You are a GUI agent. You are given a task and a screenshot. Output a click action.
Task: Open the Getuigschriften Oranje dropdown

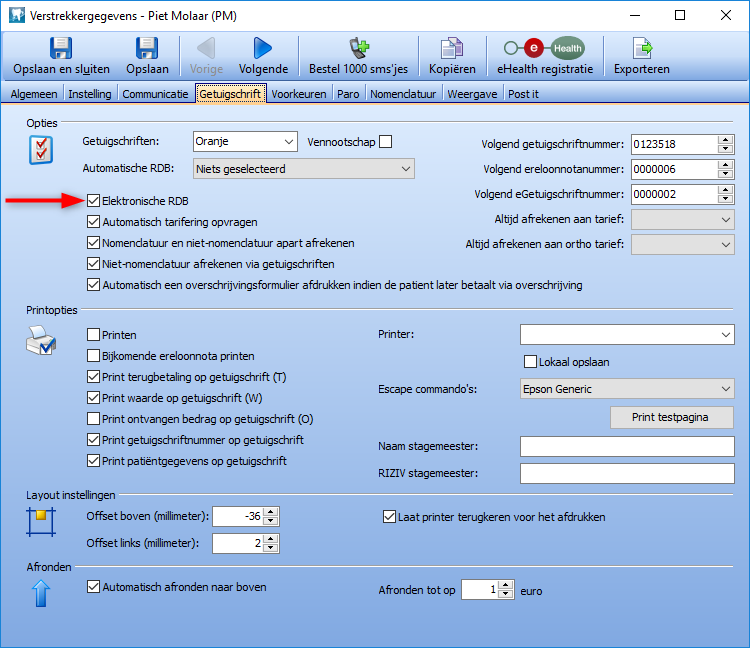pos(245,142)
